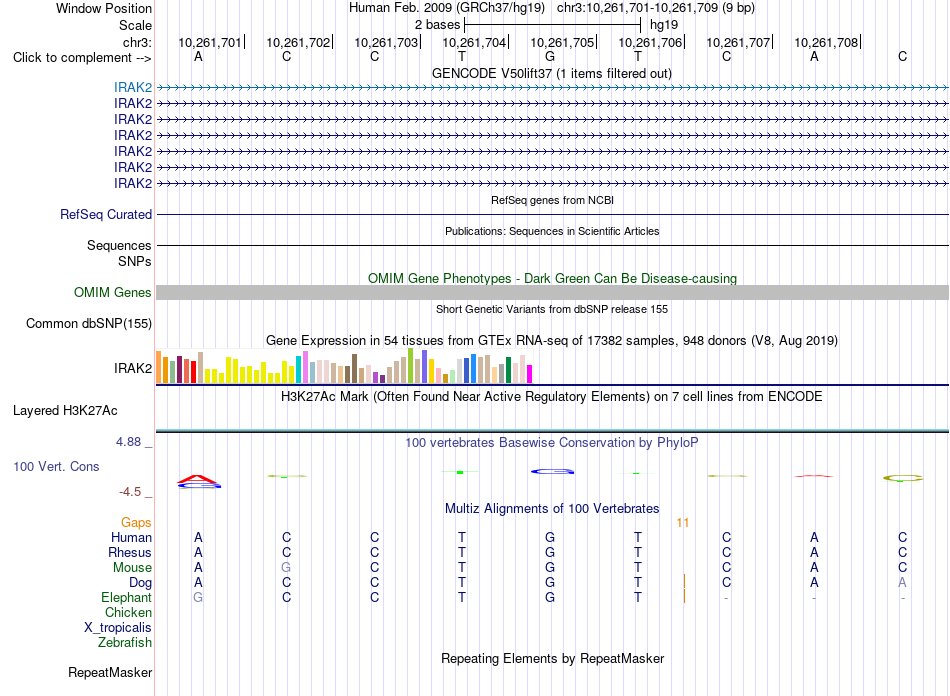Click the red A PhyloP conservation logo

tap(199, 482)
